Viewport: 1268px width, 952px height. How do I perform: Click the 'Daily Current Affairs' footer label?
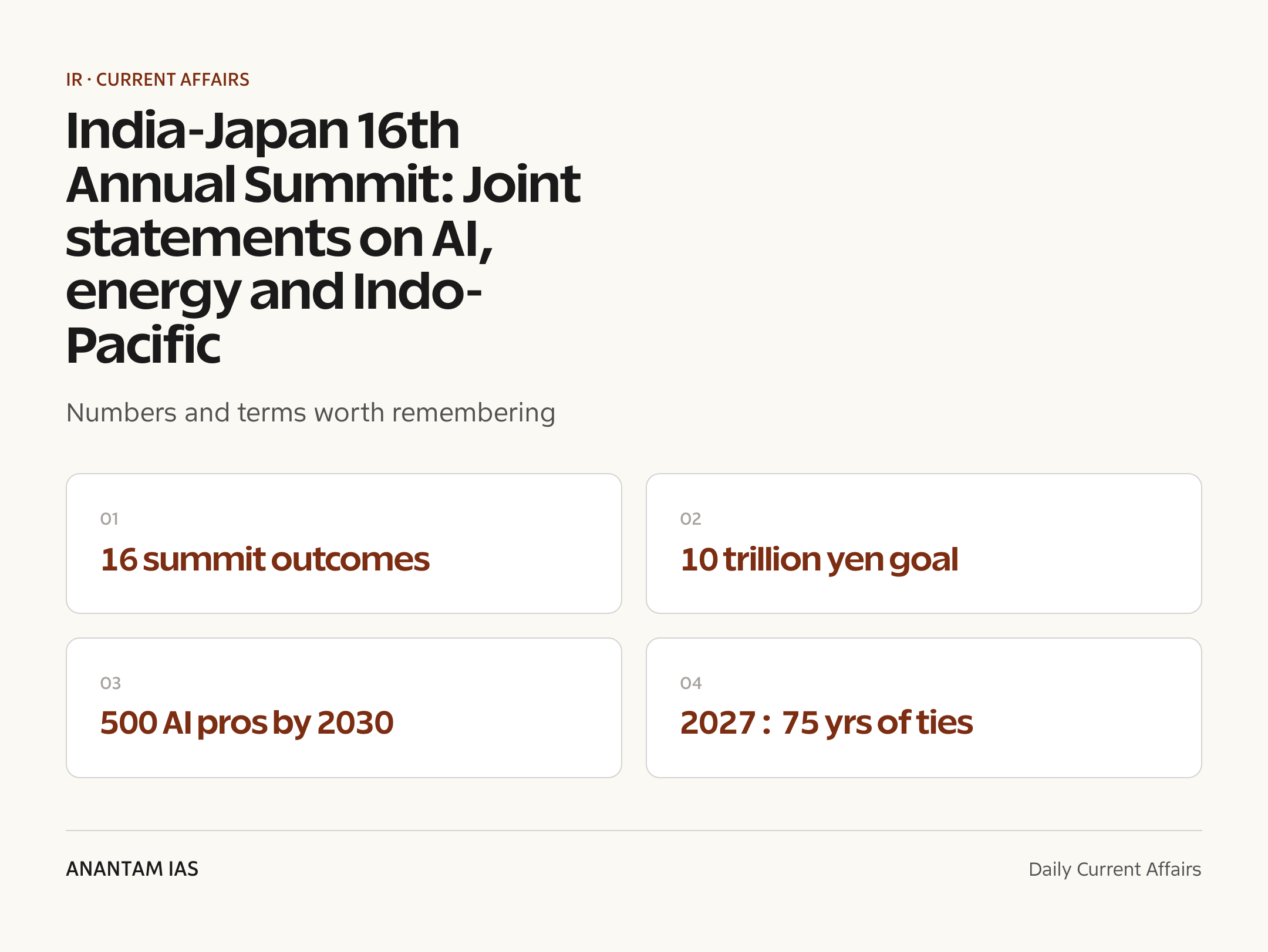click(x=1115, y=869)
